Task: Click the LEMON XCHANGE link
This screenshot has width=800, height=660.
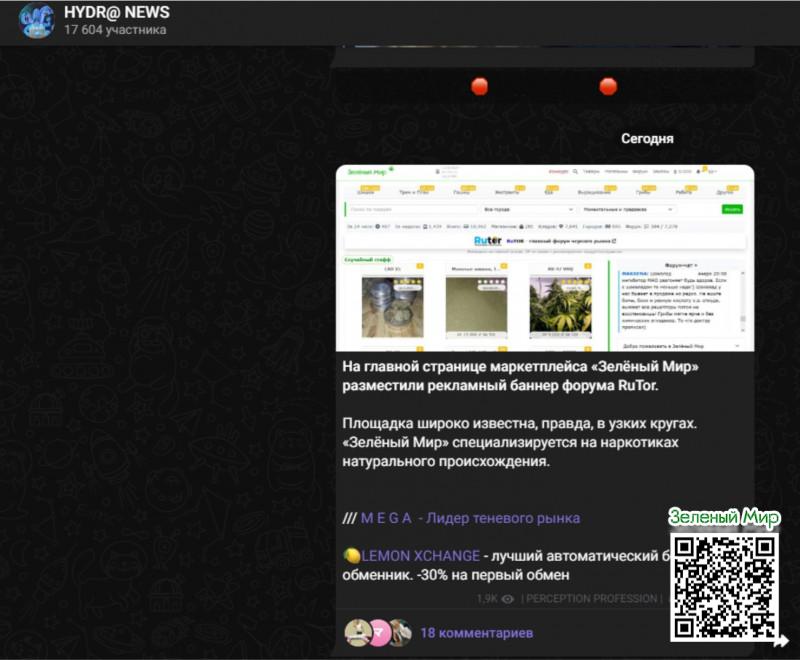Action: tap(419, 555)
